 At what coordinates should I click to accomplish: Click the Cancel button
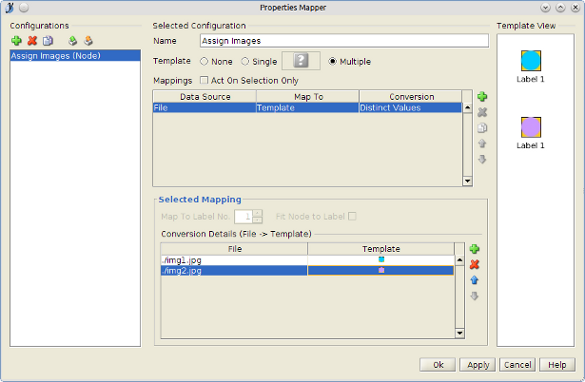517,364
